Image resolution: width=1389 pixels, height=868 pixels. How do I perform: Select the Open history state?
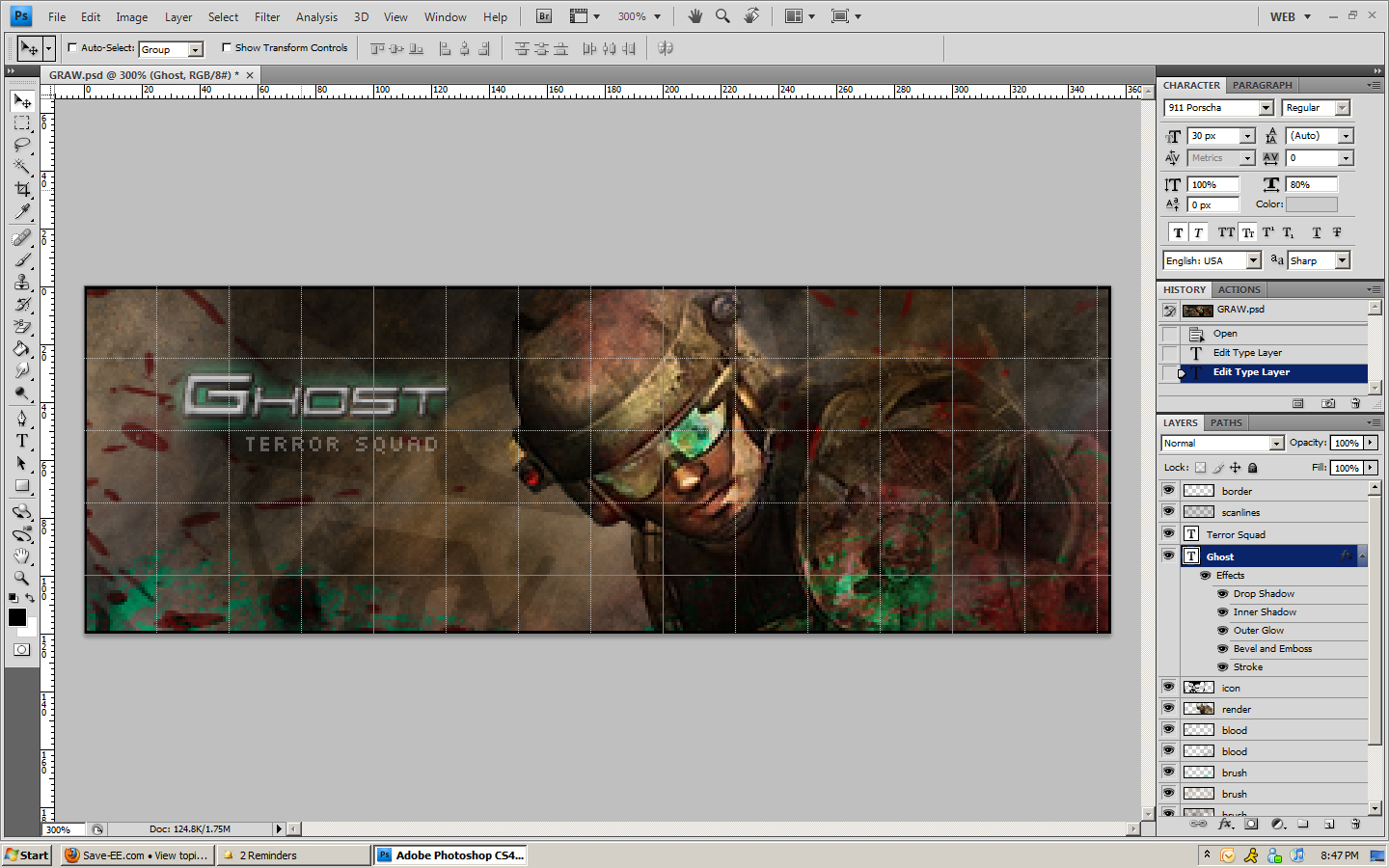[x=1225, y=334]
